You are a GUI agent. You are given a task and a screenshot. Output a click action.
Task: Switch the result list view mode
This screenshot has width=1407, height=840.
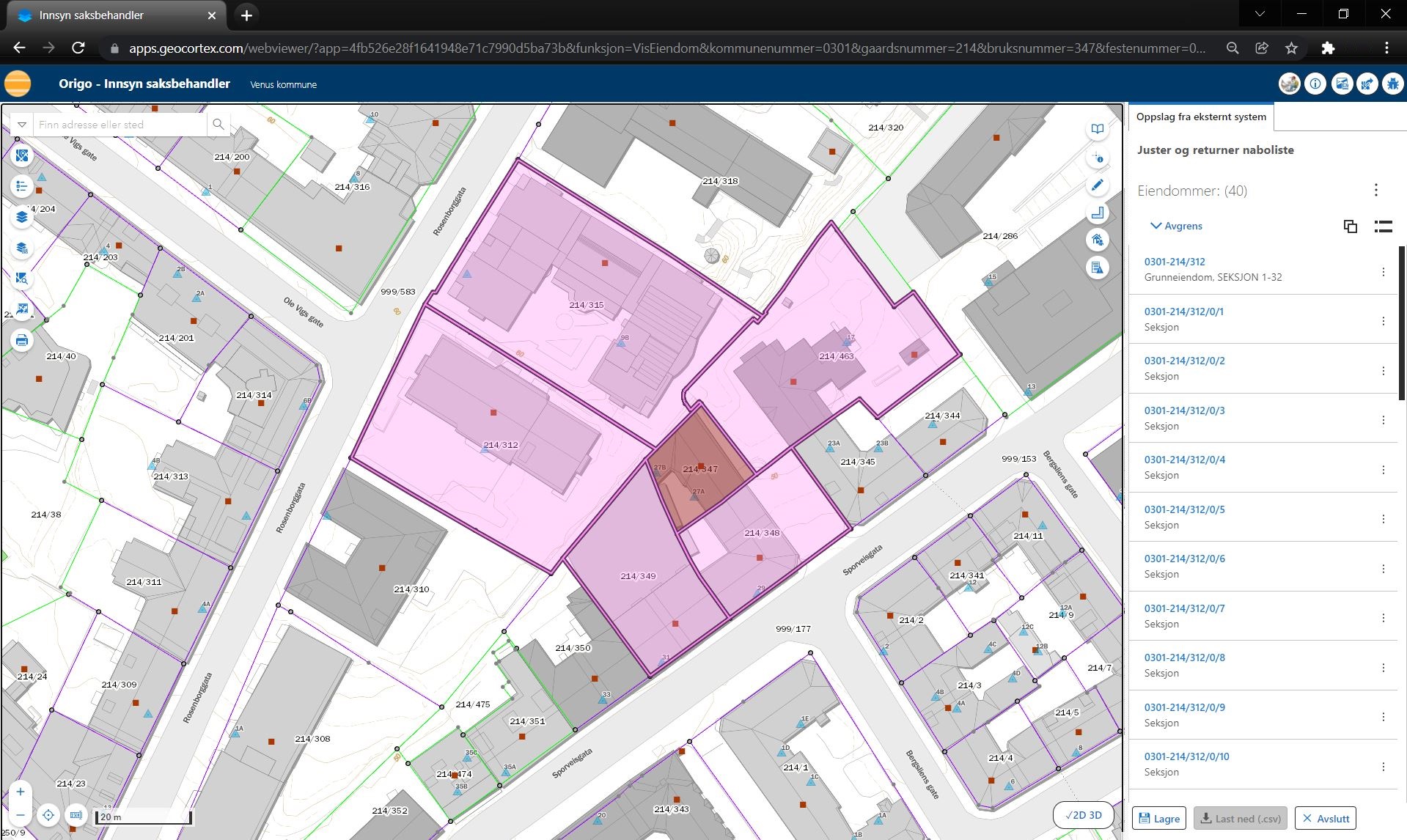(1383, 226)
